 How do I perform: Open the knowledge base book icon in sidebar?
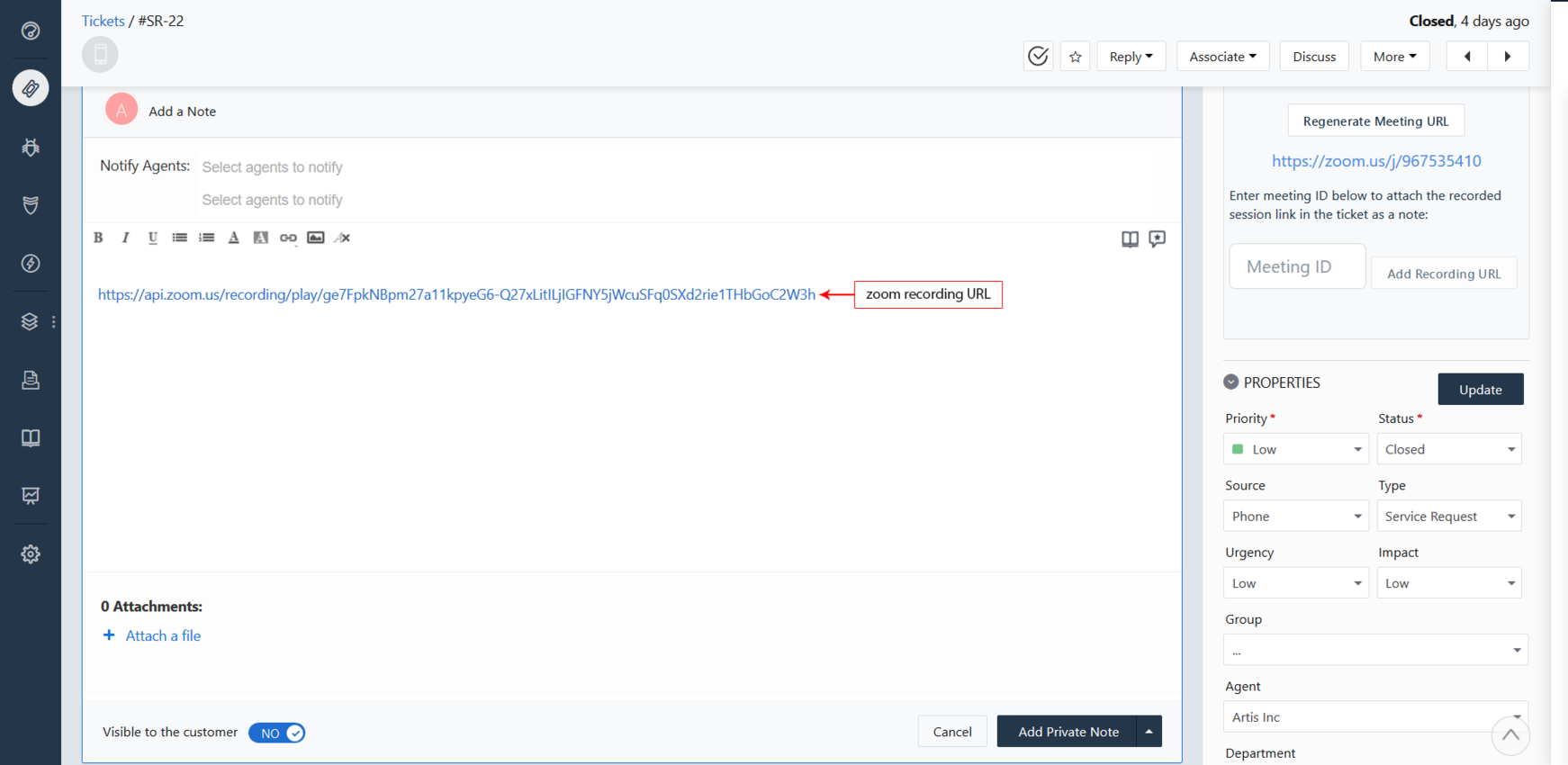click(31, 437)
